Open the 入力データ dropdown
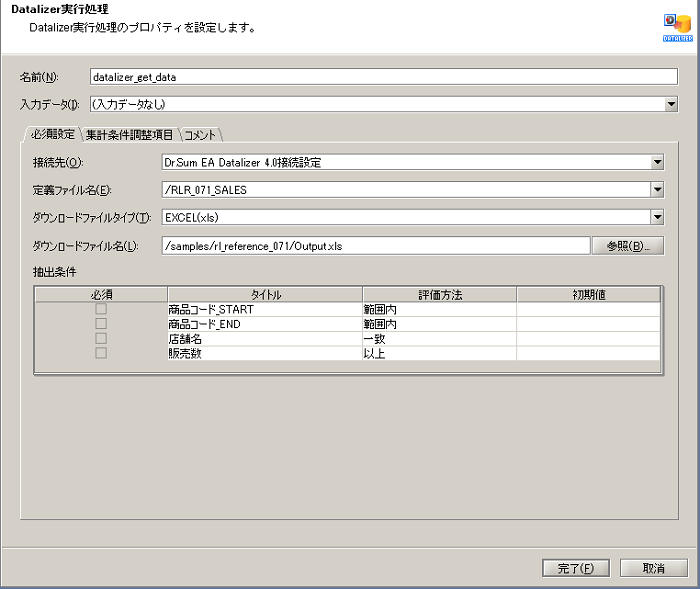Viewport: 700px width, 589px height. pyautogui.click(x=671, y=103)
